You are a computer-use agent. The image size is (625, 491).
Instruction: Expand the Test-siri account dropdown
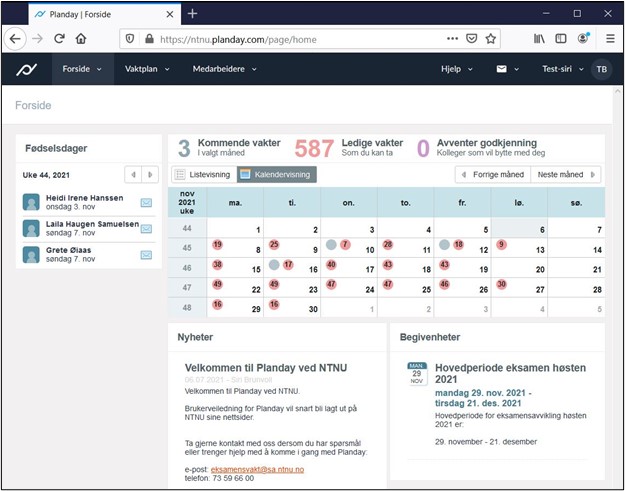pos(563,69)
